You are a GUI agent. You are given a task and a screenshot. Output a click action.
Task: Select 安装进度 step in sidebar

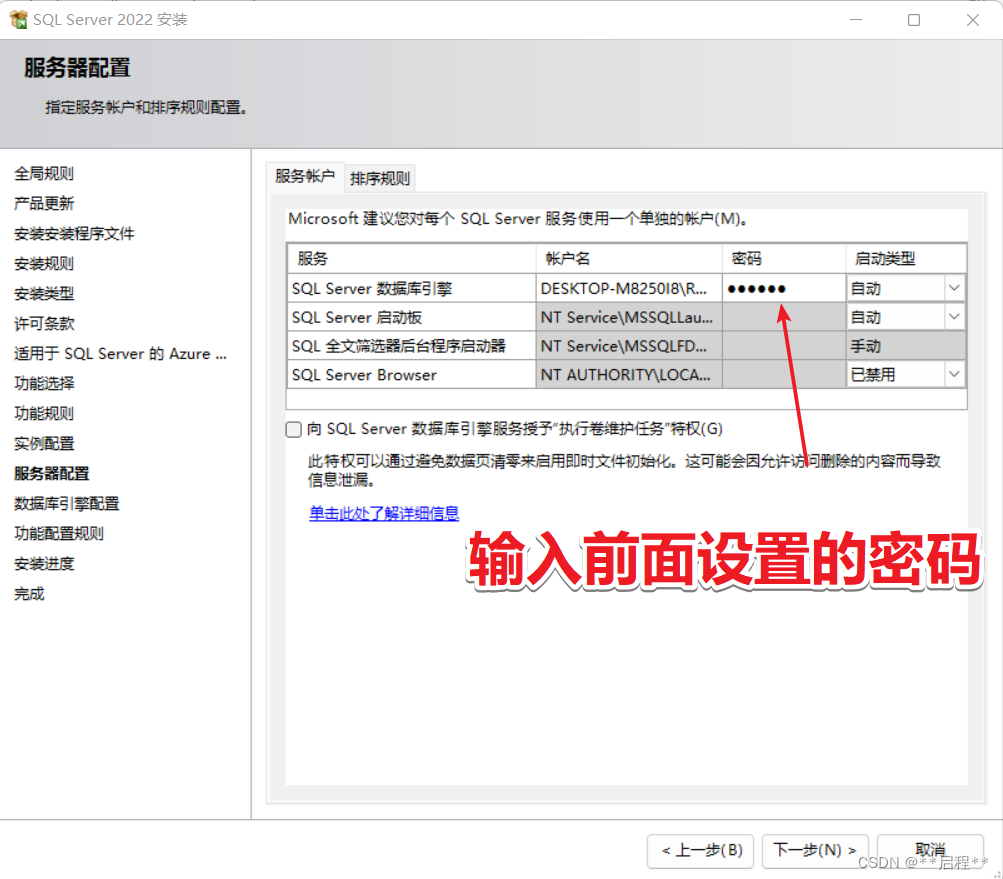(44, 564)
